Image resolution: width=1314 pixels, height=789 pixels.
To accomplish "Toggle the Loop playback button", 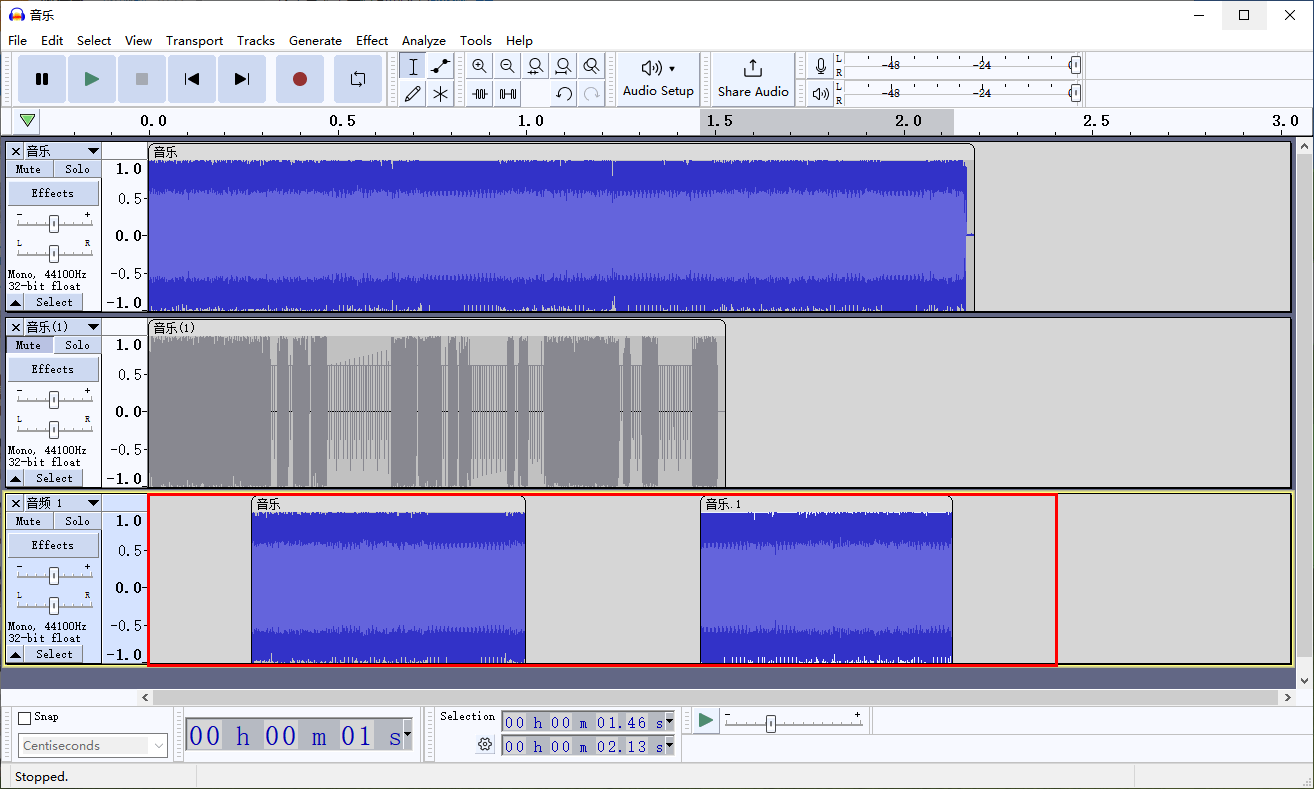I will pyautogui.click(x=358, y=79).
